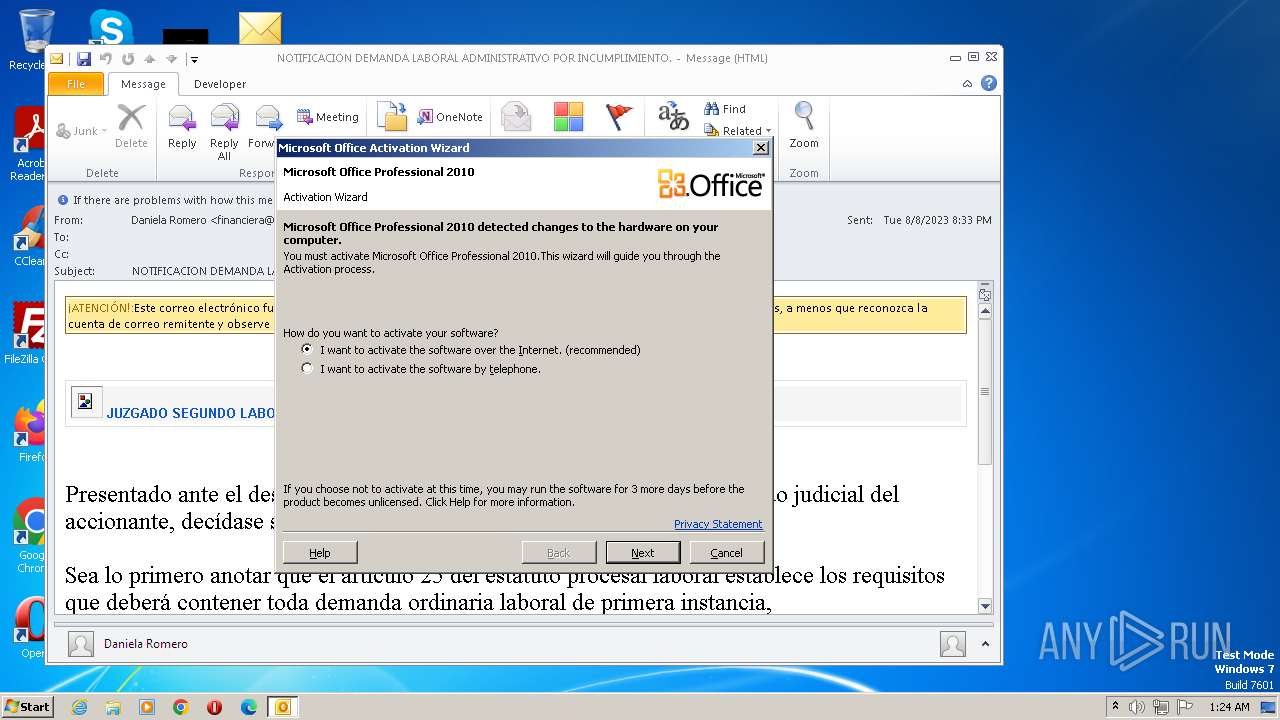Click the Start button
The image size is (1280, 720).
(x=27, y=707)
